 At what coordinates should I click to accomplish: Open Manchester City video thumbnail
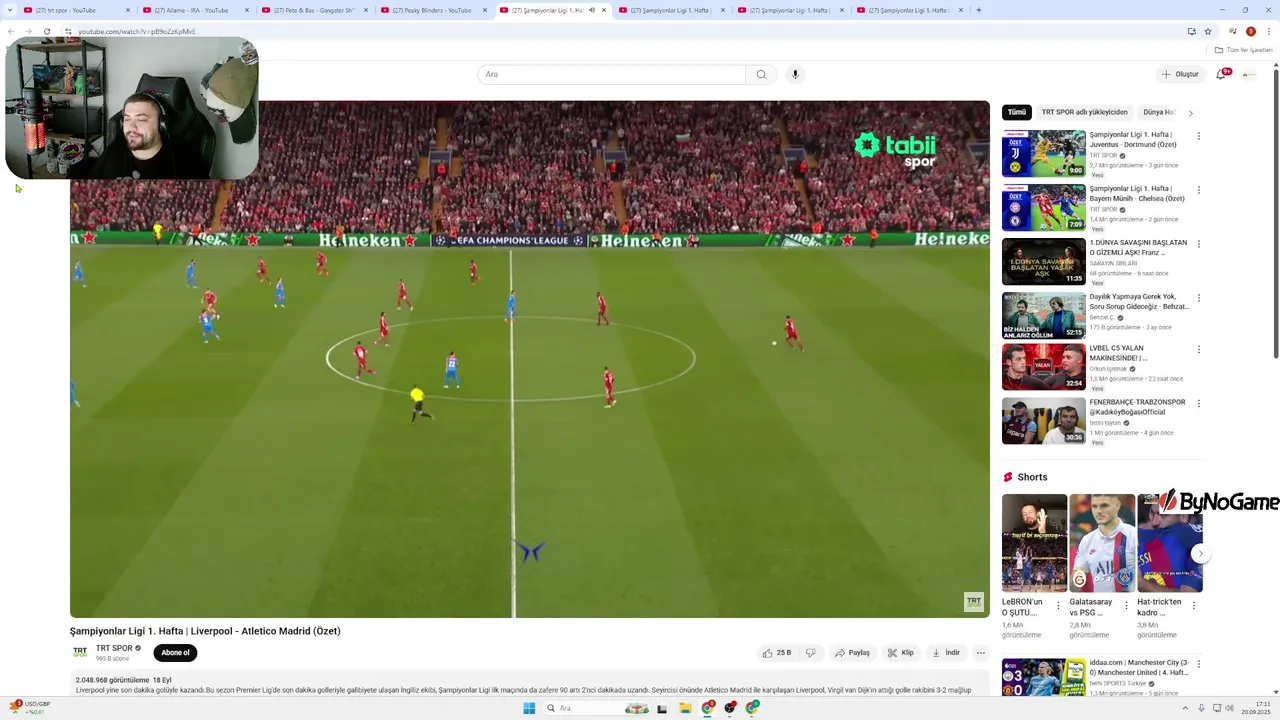click(1044, 677)
